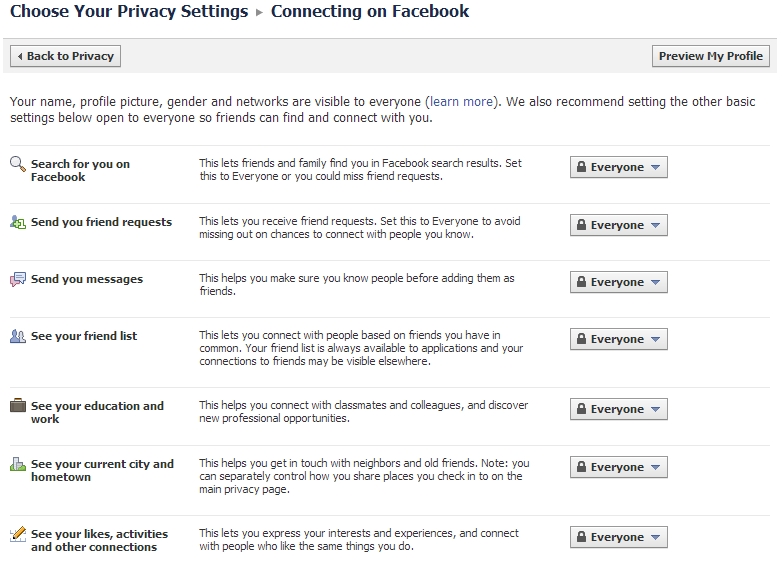Click the briefcase education and work icon
Image resolution: width=782 pixels, height=570 pixels.
[18, 406]
